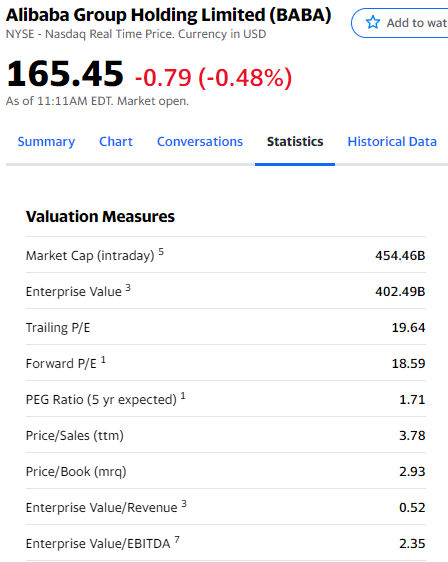
Task: Click the PEG Ratio (5 yr expected) label
Action: tap(101, 400)
